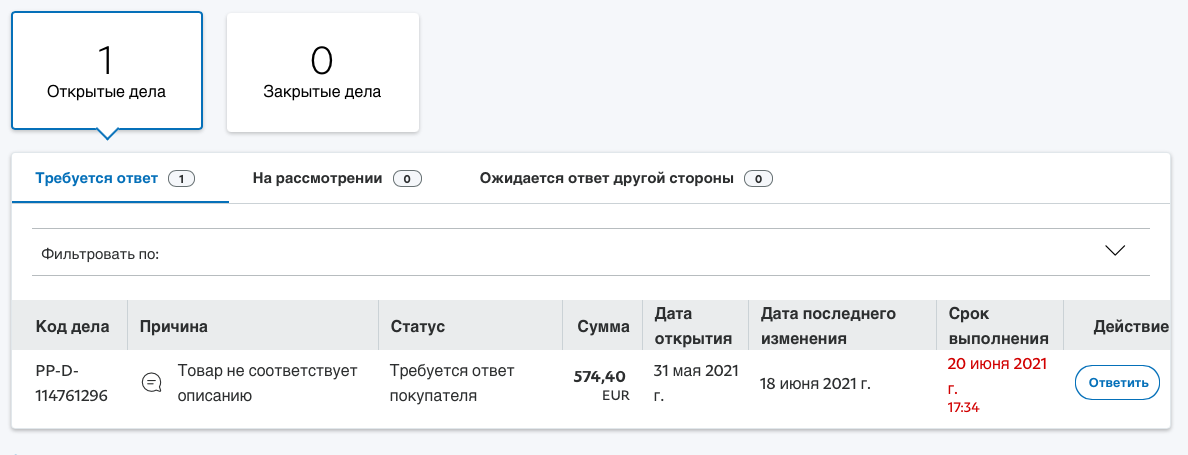
Task: Click the 'Ответить' button
Action: click(x=1117, y=383)
